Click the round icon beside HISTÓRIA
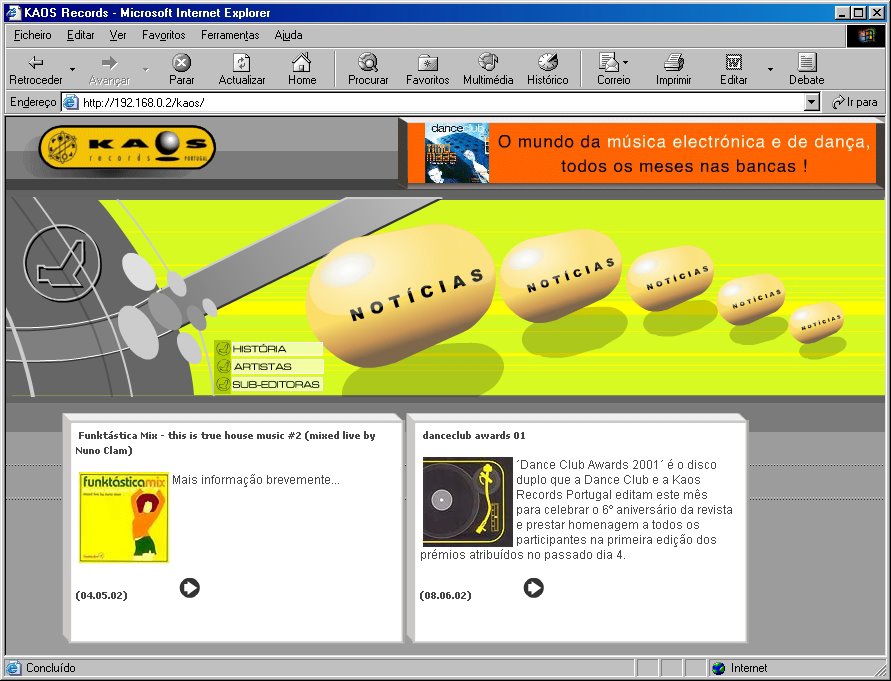Viewport: 891px width, 681px height. [223, 348]
